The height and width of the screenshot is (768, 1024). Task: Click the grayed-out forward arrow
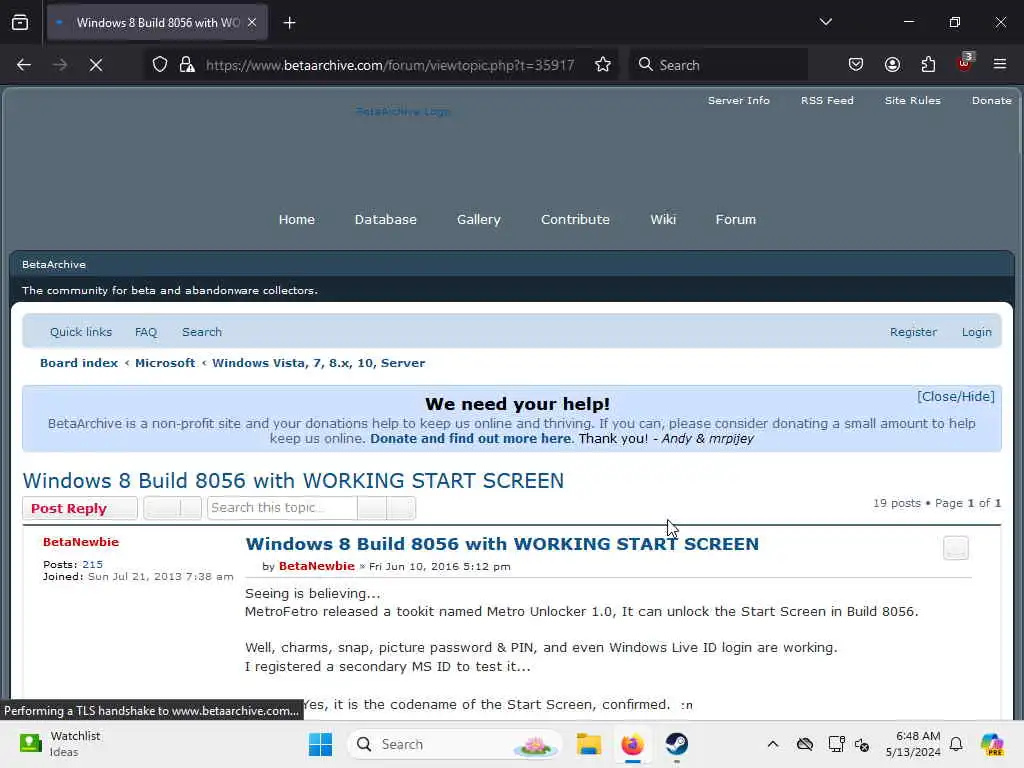[x=60, y=65]
